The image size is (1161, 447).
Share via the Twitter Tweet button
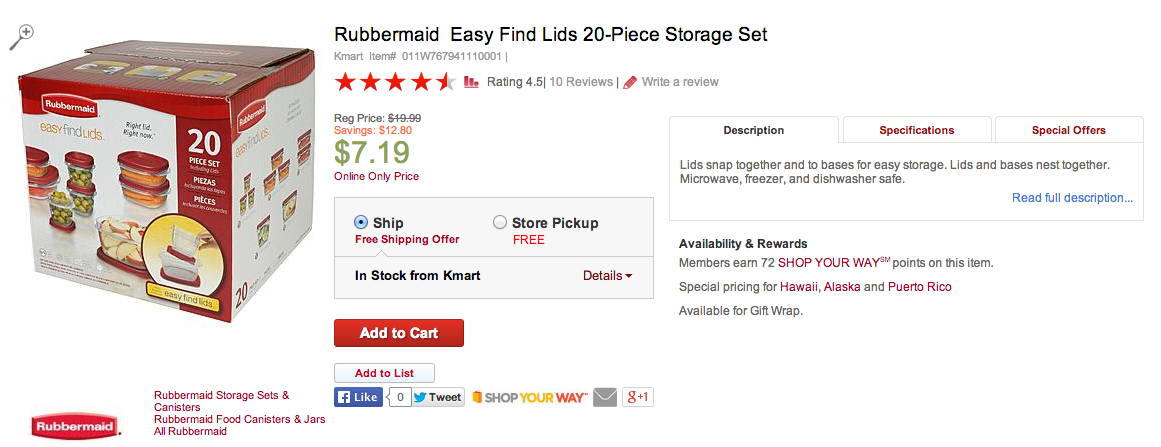438,397
